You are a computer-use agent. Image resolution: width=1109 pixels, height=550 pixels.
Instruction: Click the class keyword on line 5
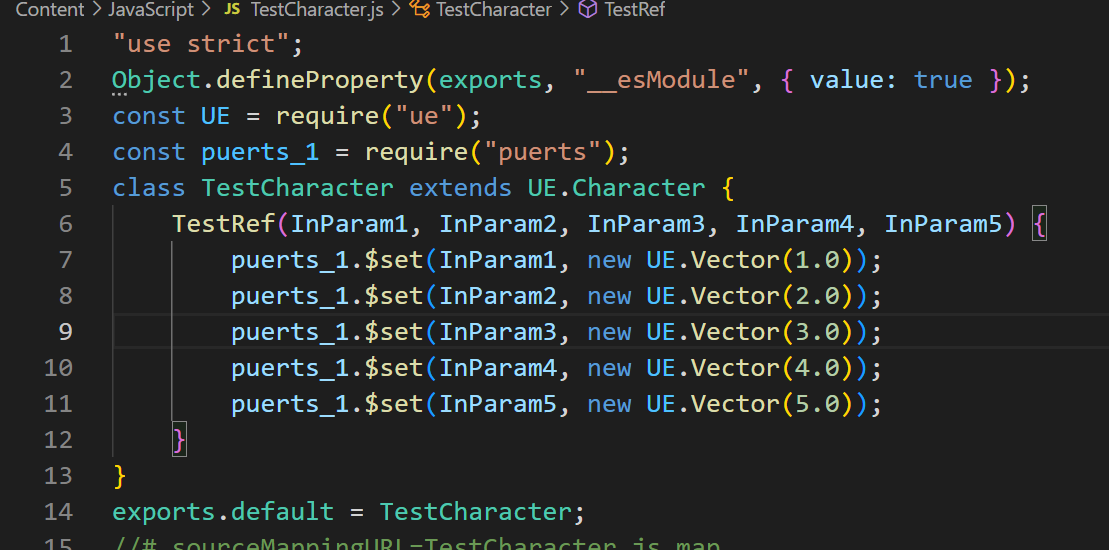click(x=149, y=188)
